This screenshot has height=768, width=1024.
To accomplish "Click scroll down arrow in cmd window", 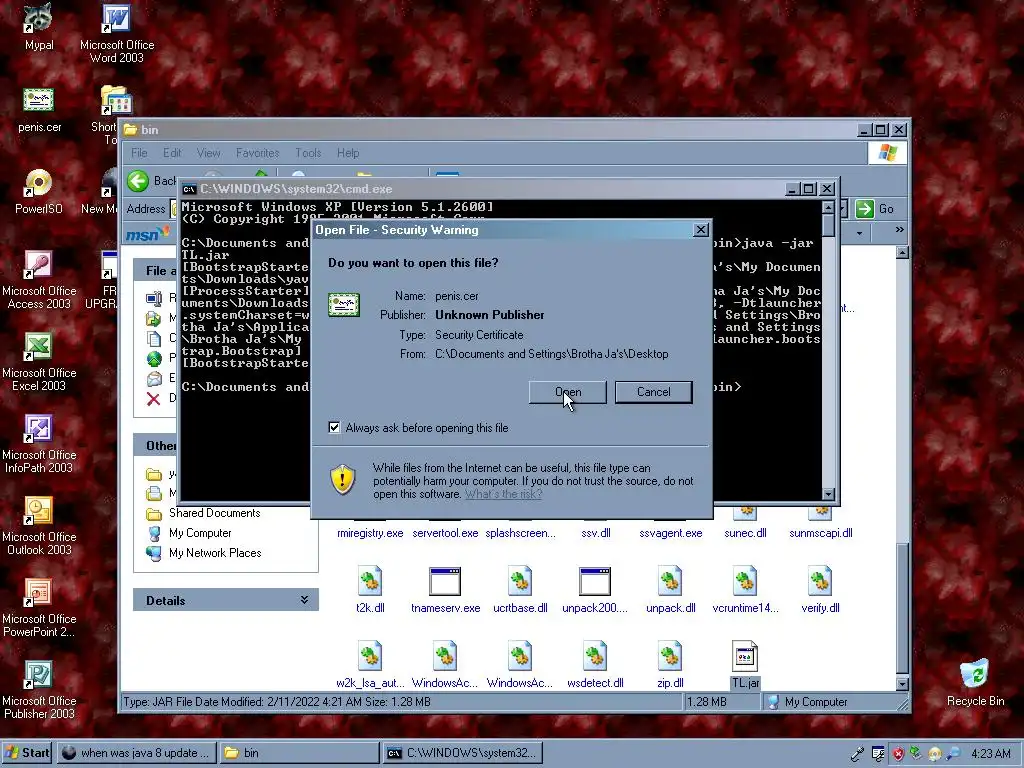I will pos(828,494).
